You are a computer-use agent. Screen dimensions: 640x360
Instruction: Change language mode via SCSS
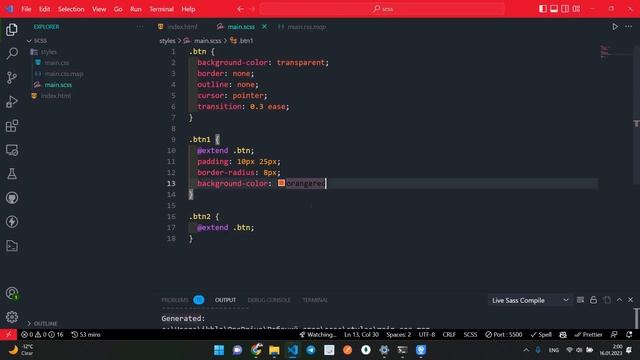coord(470,334)
